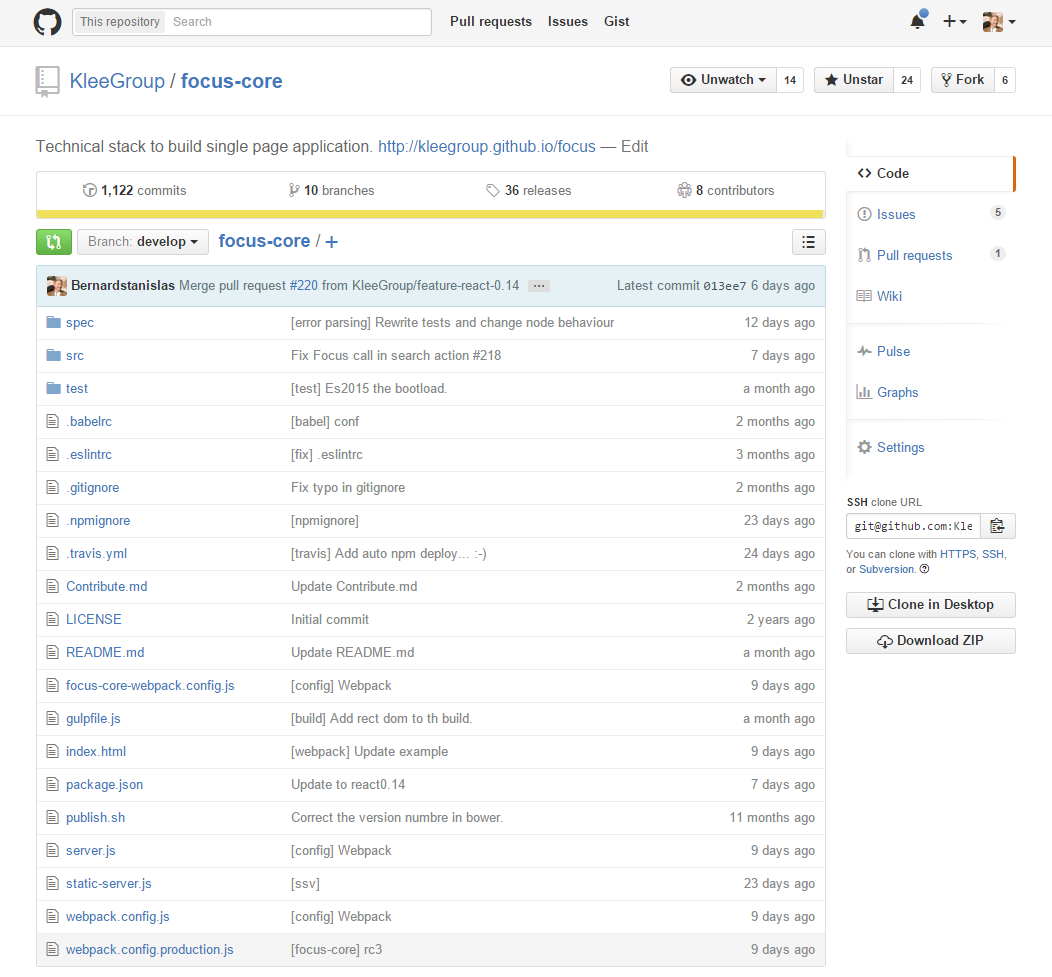Image resolution: width=1052 pixels, height=977 pixels.
Task: Open help for clone URL question mark
Action: coord(924,569)
